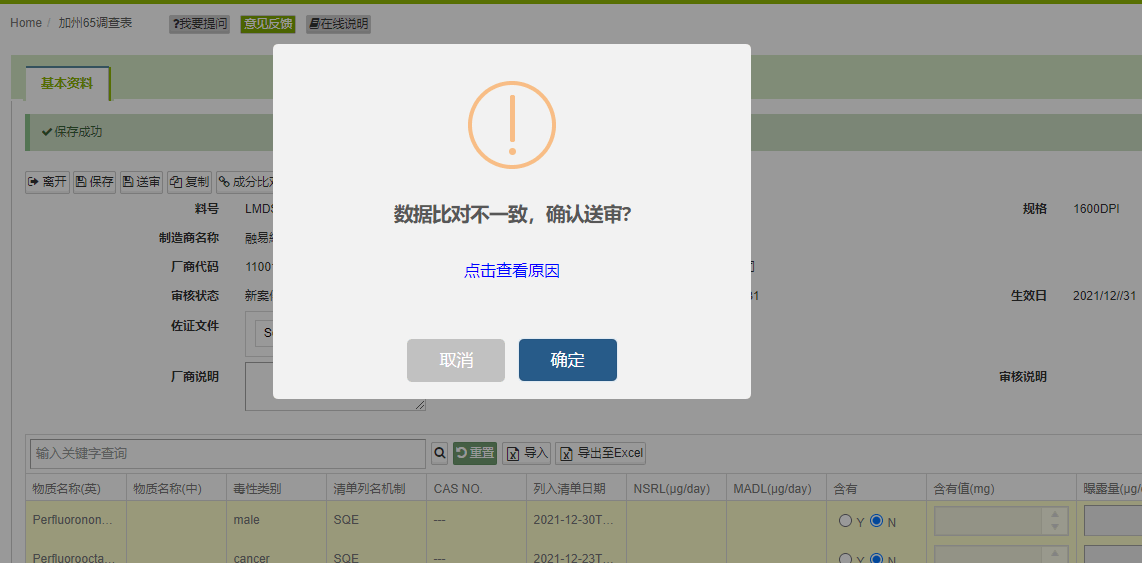Screen dimensions: 1142x563
Task: Sort by NSRL(μg/day) column header
Action: pyautogui.click(x=676, y=489)
